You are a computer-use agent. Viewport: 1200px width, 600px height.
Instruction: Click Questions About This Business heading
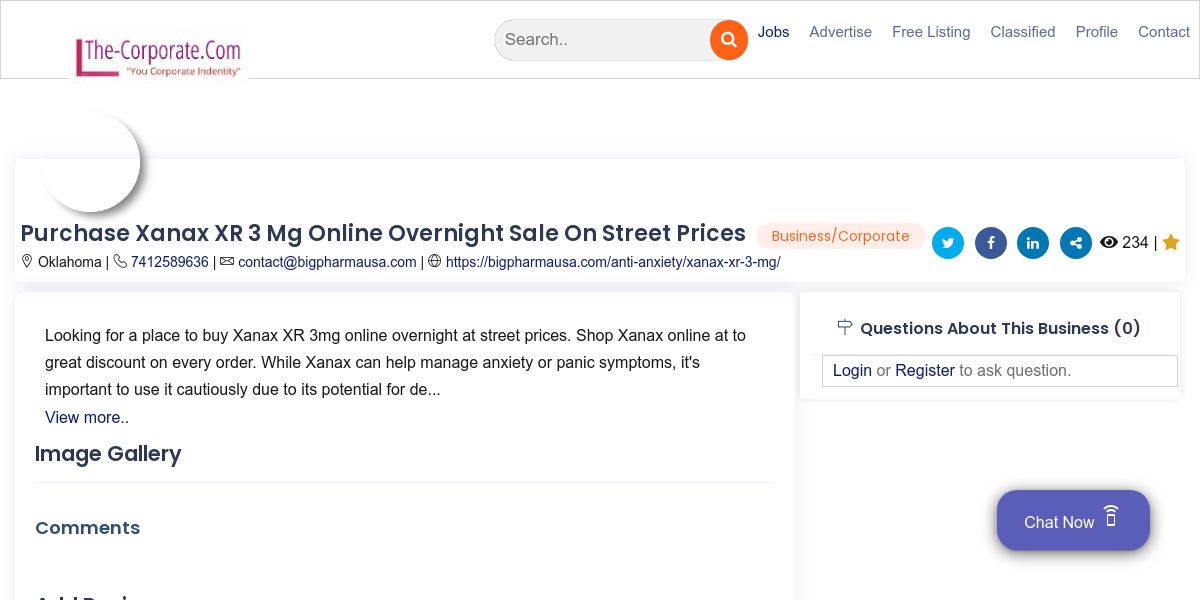1000,328
